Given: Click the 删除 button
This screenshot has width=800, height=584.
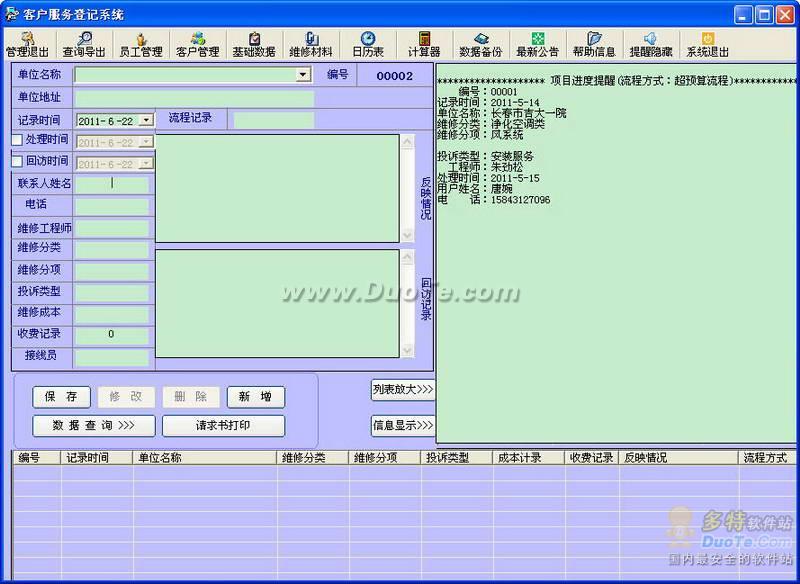Looking at the screenshot, I should [x=191, y=397].
